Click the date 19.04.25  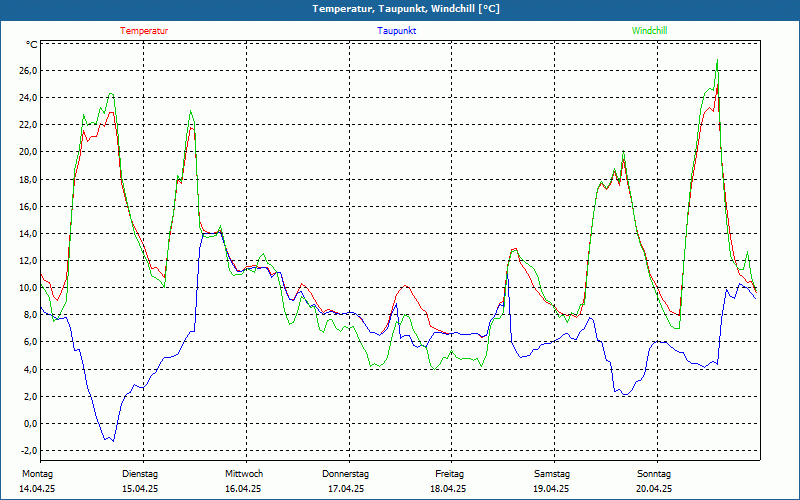tap(551, 489)
